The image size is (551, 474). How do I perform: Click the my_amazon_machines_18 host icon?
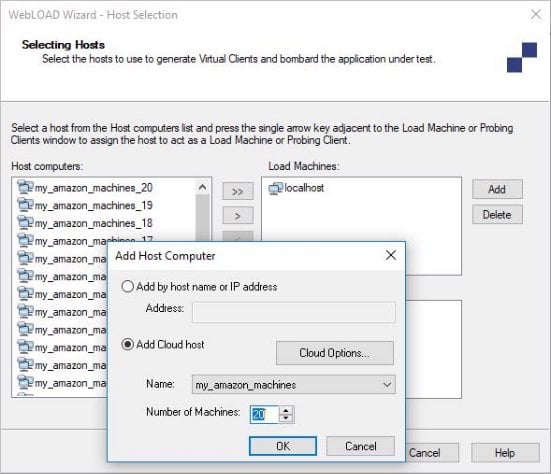[x=25, y=222]
